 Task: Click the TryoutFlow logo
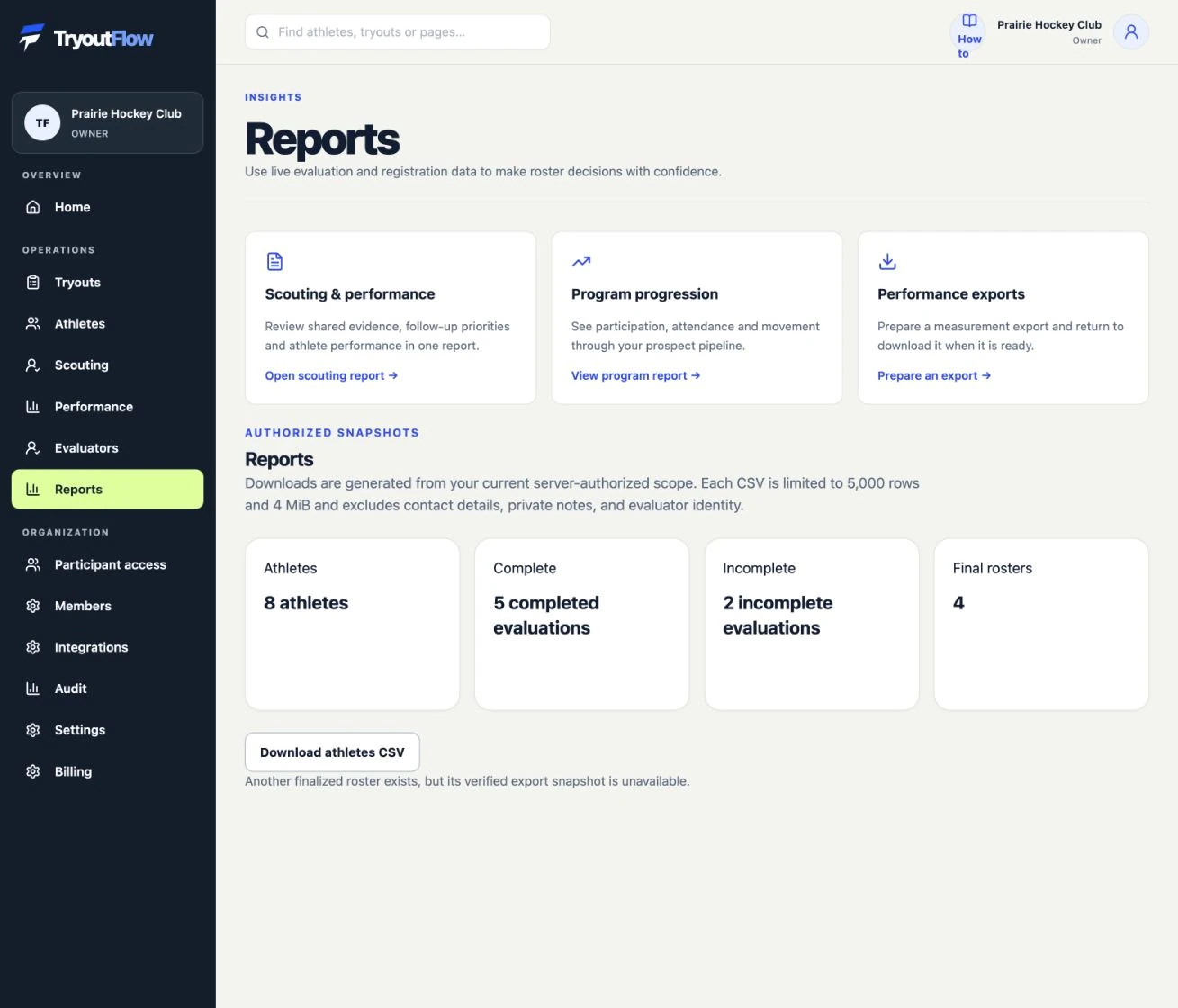pyautogui.click(x=86, y=38)
